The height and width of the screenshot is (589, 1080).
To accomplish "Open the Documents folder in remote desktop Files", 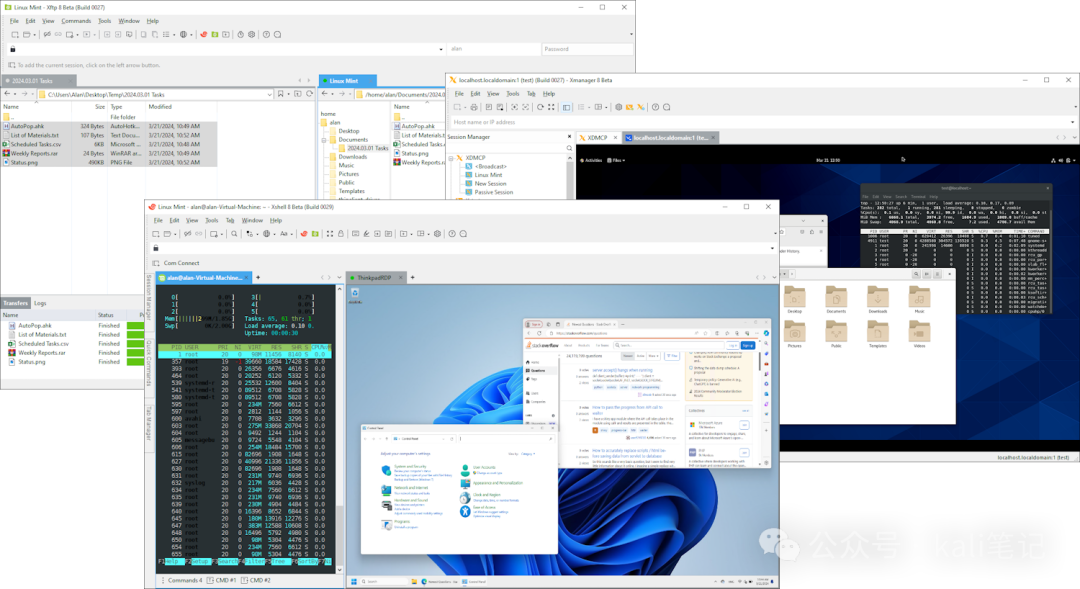I will tap(836, 300).
